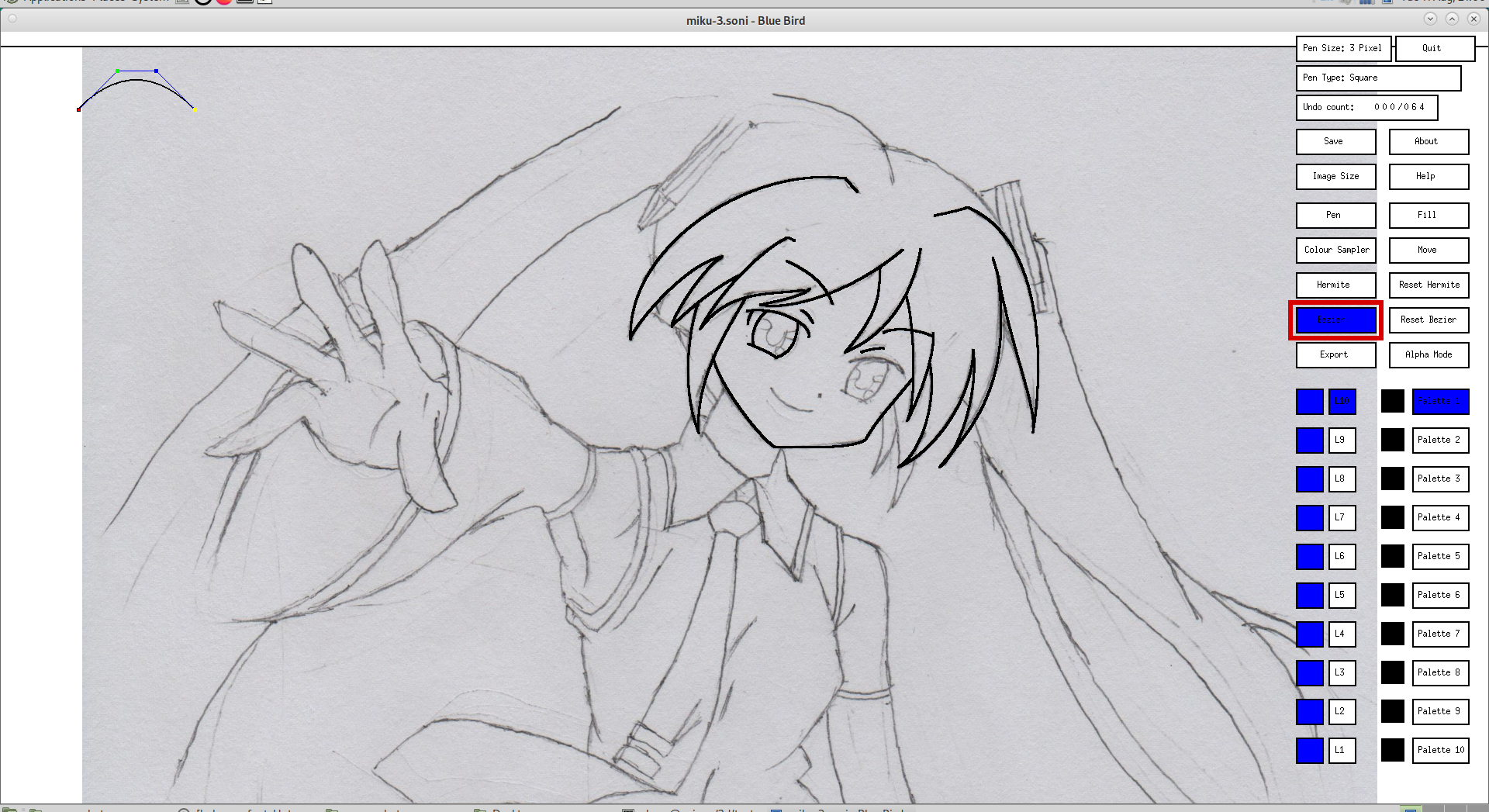The image size is (1489, 812).
Task: Change the Pen Type Square setting
Action: coord(1378,78)
